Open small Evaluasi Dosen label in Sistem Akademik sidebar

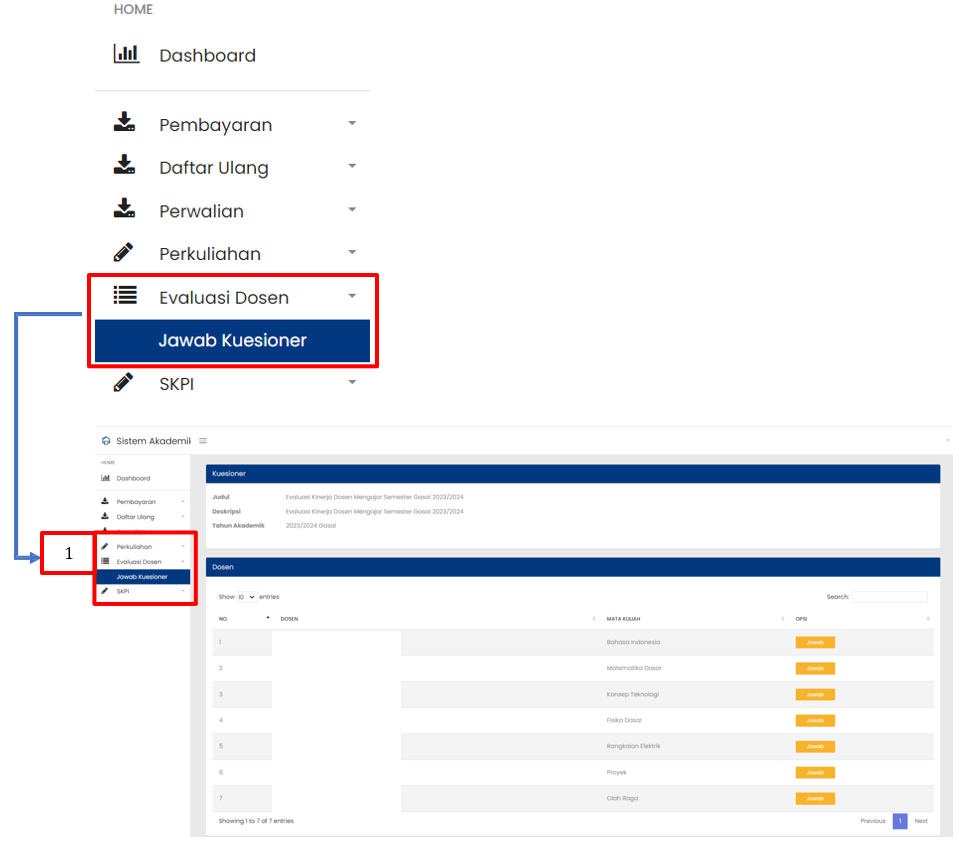tap(139, 562)
